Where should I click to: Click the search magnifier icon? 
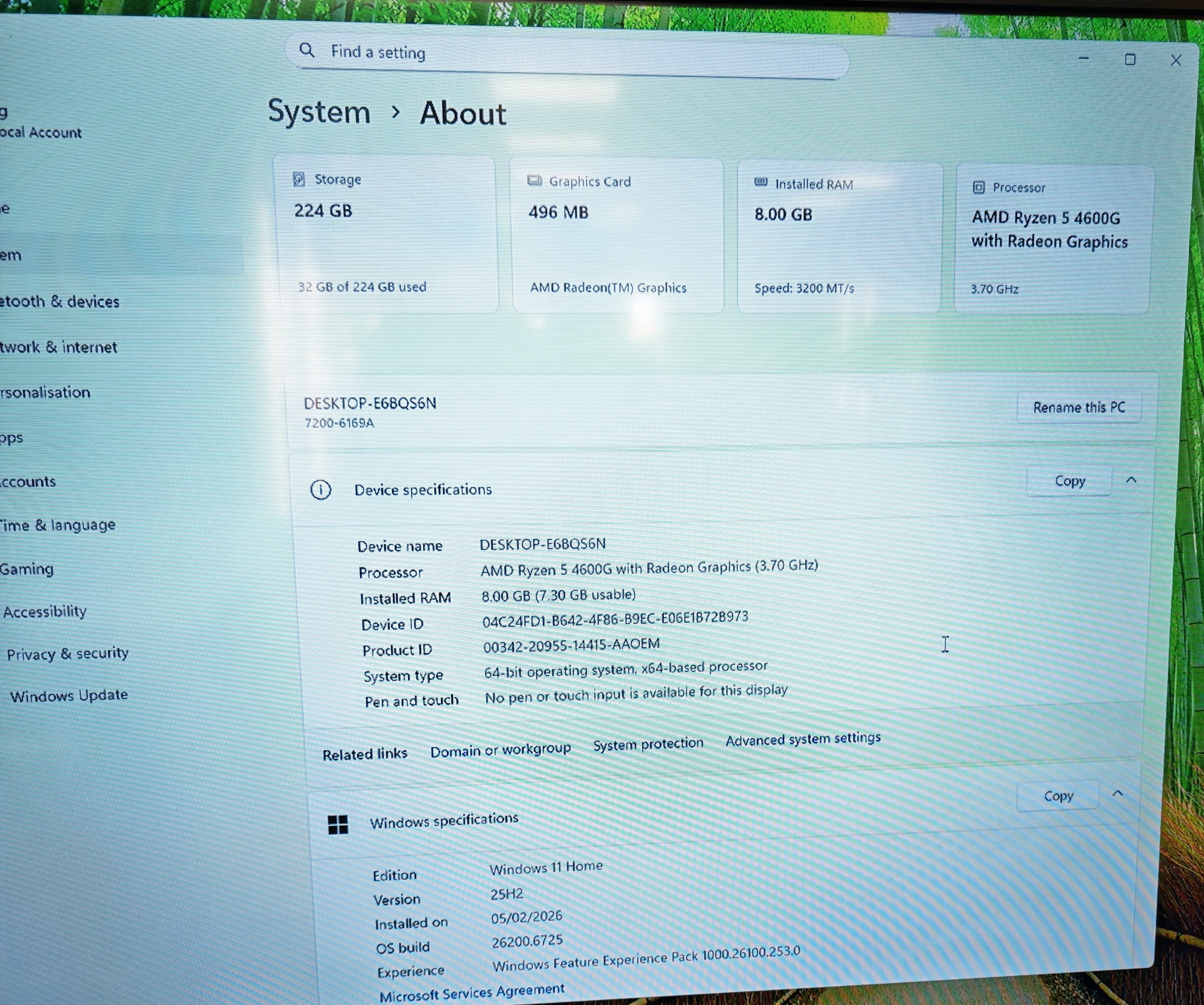pyautogui.click(x=307, y=50)
